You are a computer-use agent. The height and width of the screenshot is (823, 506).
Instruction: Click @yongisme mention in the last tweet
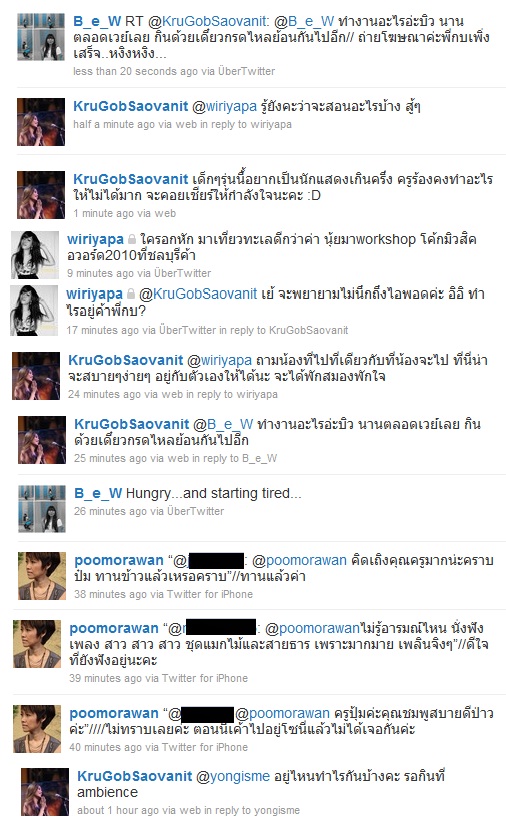point(233,777)
